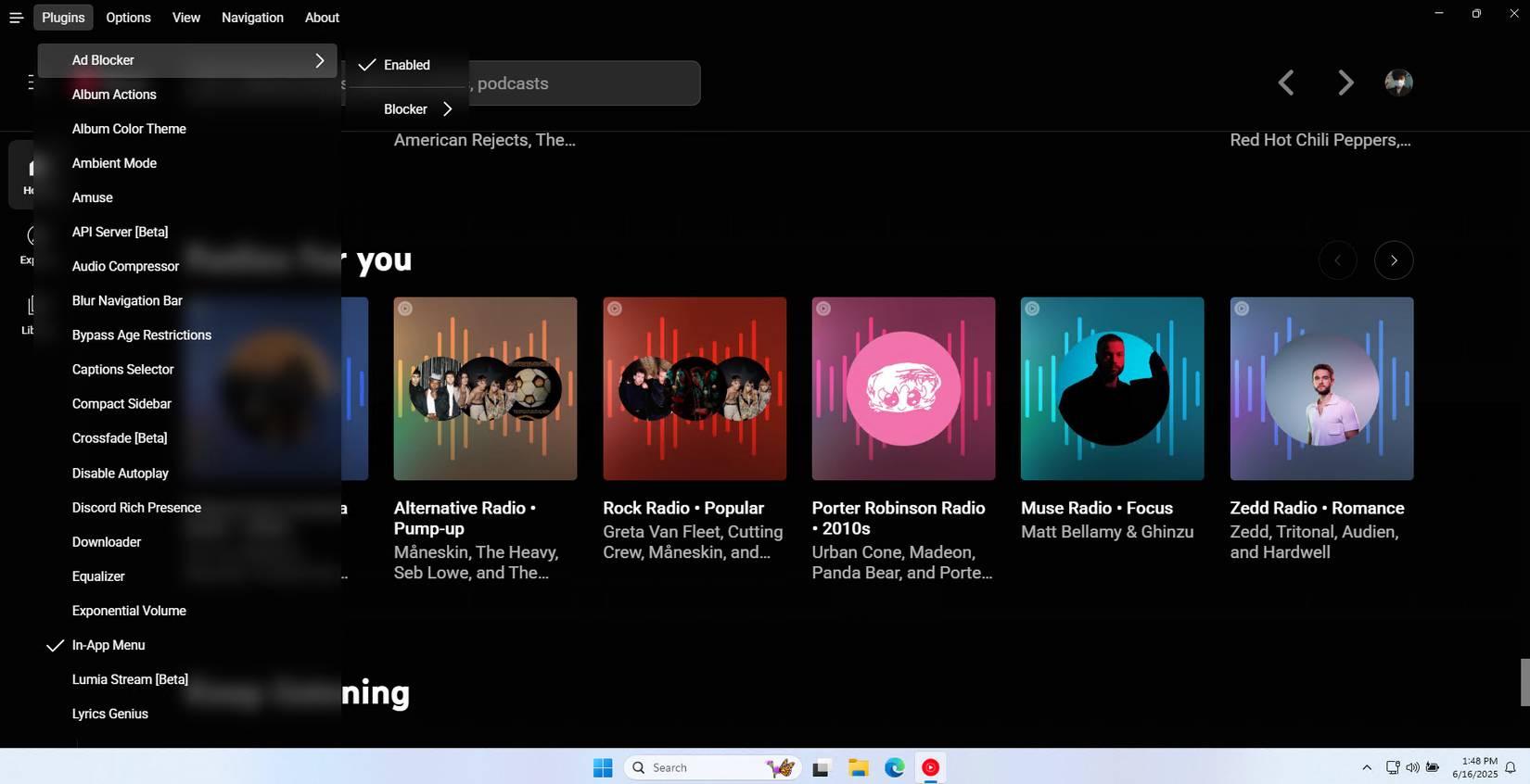Open the Navigation menu

point(252,18)
